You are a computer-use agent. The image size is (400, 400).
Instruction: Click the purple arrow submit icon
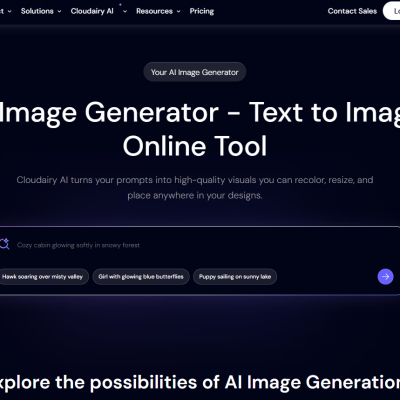385,276
